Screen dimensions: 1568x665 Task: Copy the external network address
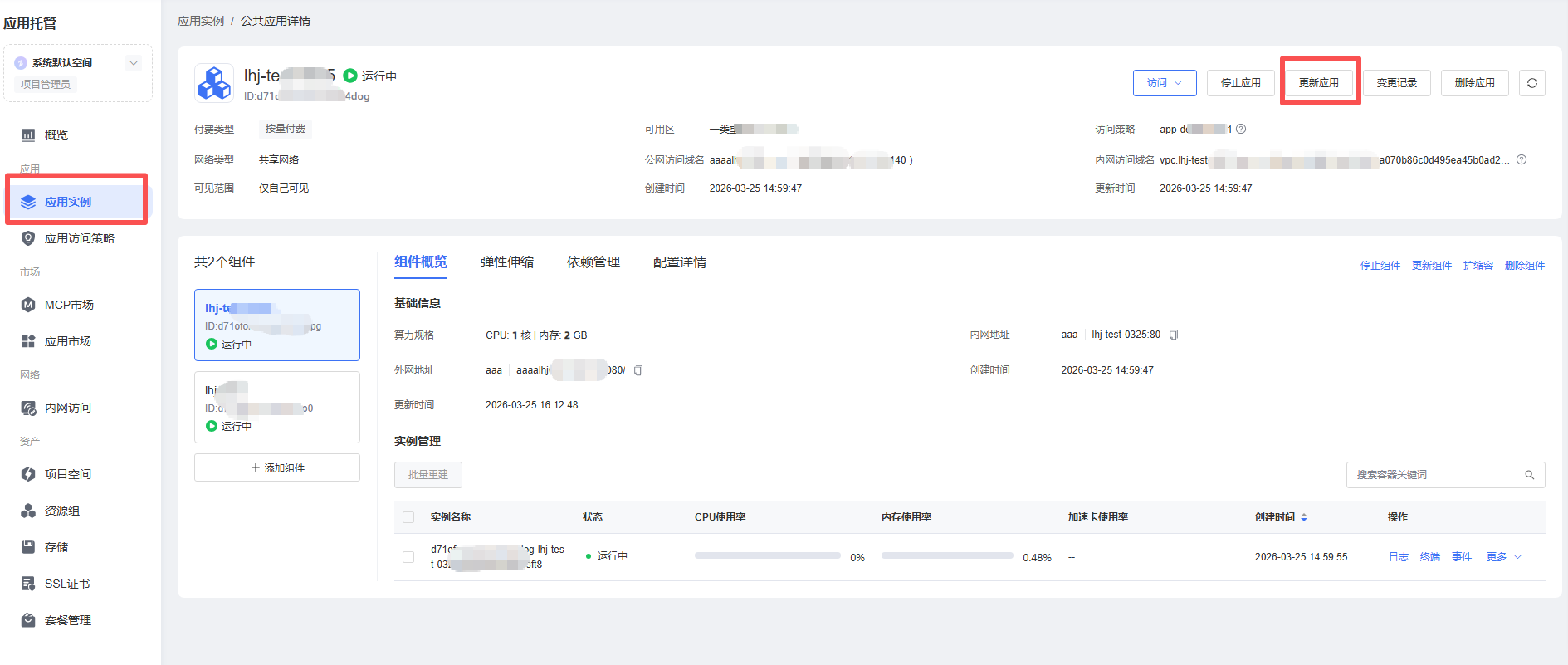(x=638, y=370)
